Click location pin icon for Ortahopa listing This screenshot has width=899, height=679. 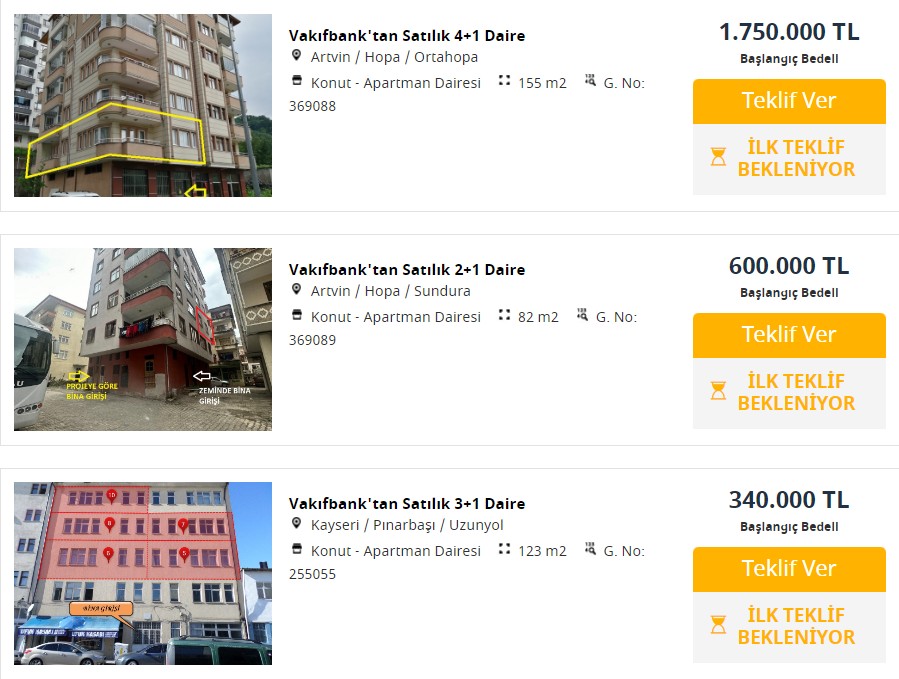click(x=296, y=56)
